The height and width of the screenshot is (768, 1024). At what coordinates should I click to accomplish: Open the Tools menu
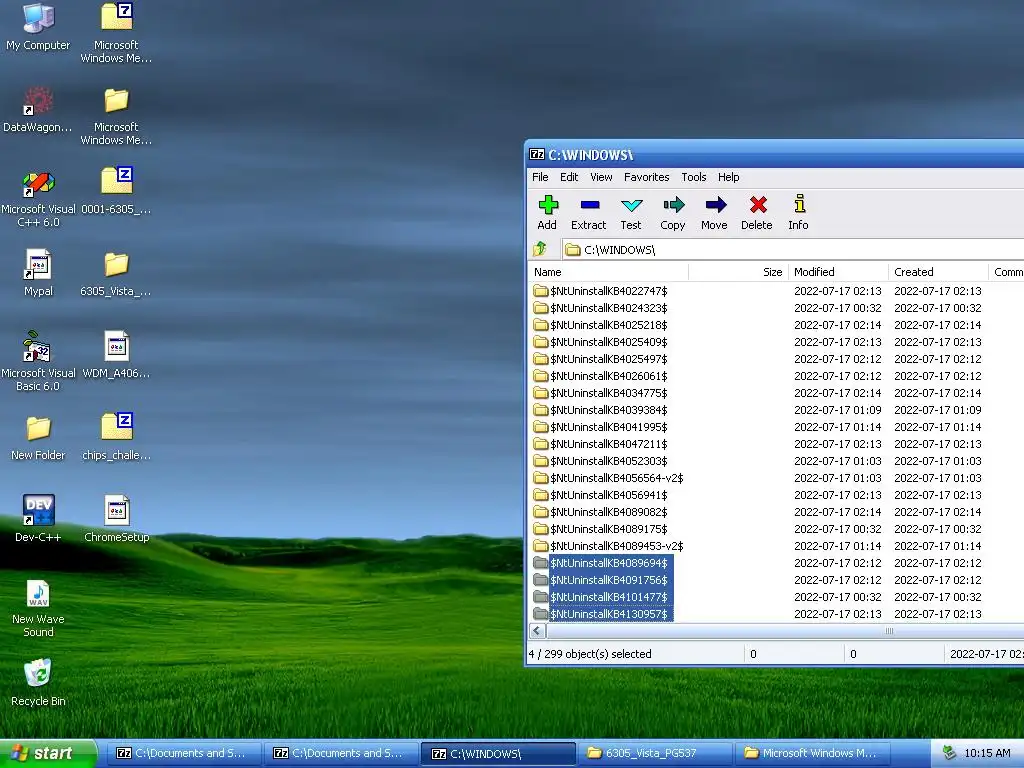pyautogui.click(x=694, y=177)
